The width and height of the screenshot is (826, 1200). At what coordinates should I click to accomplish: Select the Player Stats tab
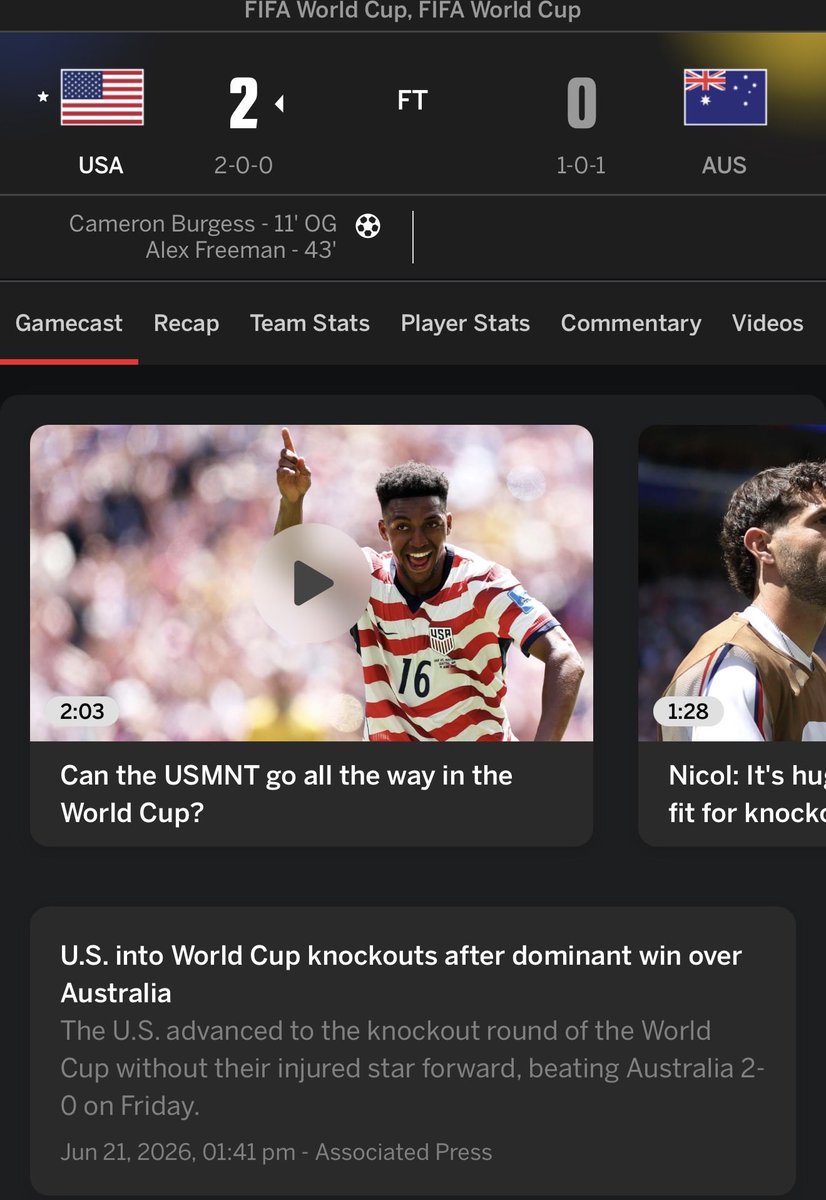coord(465,323)
